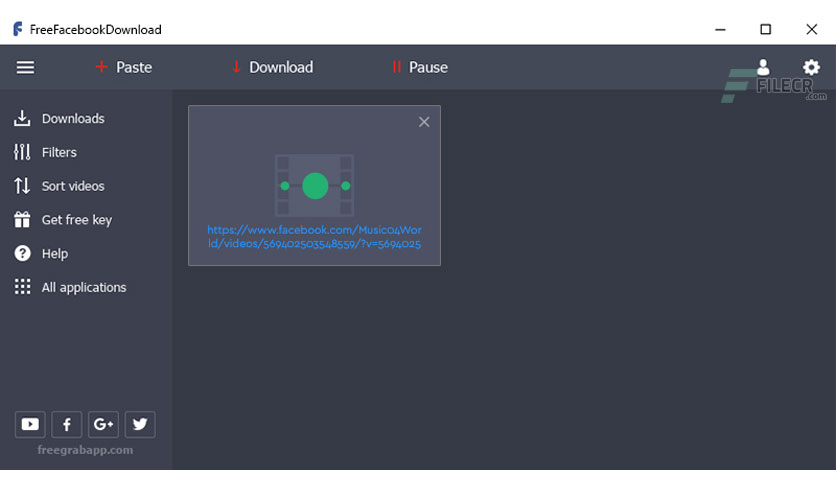
Task: Open Help from the sidebar
Action: tap(41, 254)
